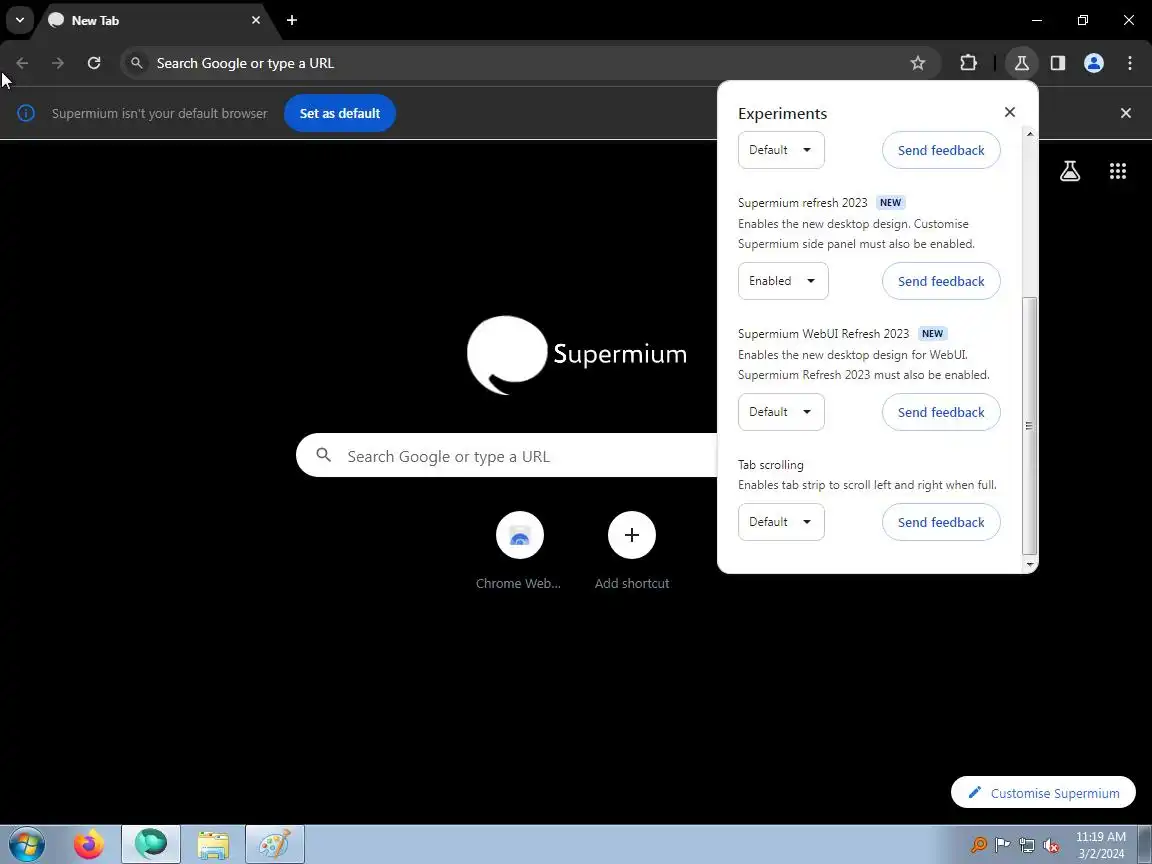
Task: Toggle the Experiments flask toolbar icon
Action: [x=1021, y=63]
